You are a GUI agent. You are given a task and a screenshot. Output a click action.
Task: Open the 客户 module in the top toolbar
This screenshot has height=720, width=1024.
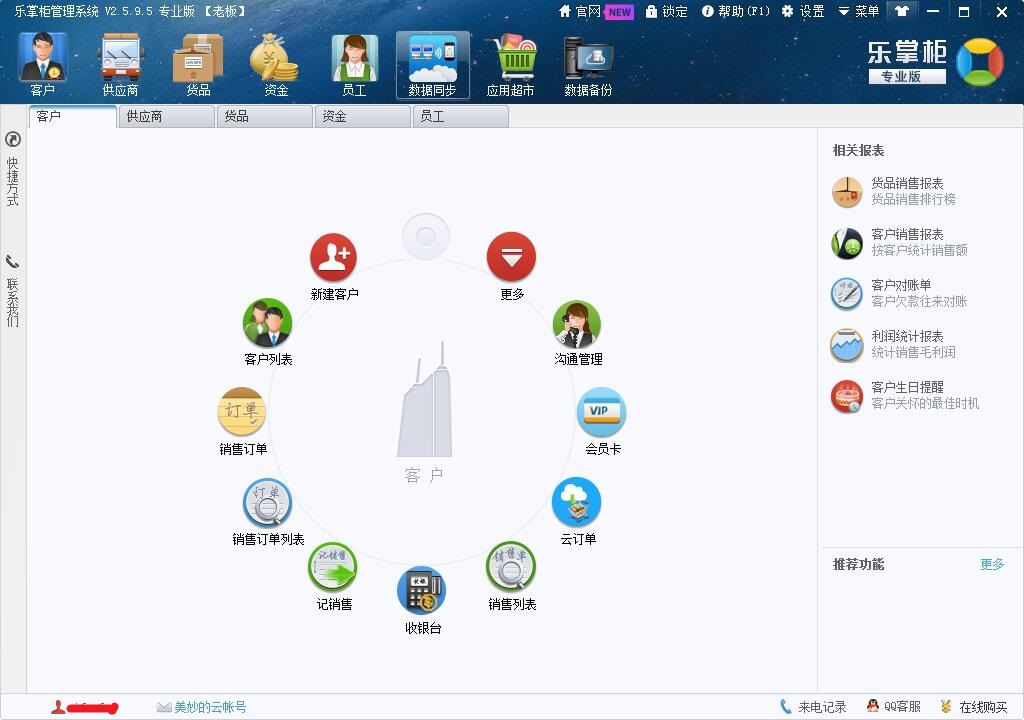[42, 65]
